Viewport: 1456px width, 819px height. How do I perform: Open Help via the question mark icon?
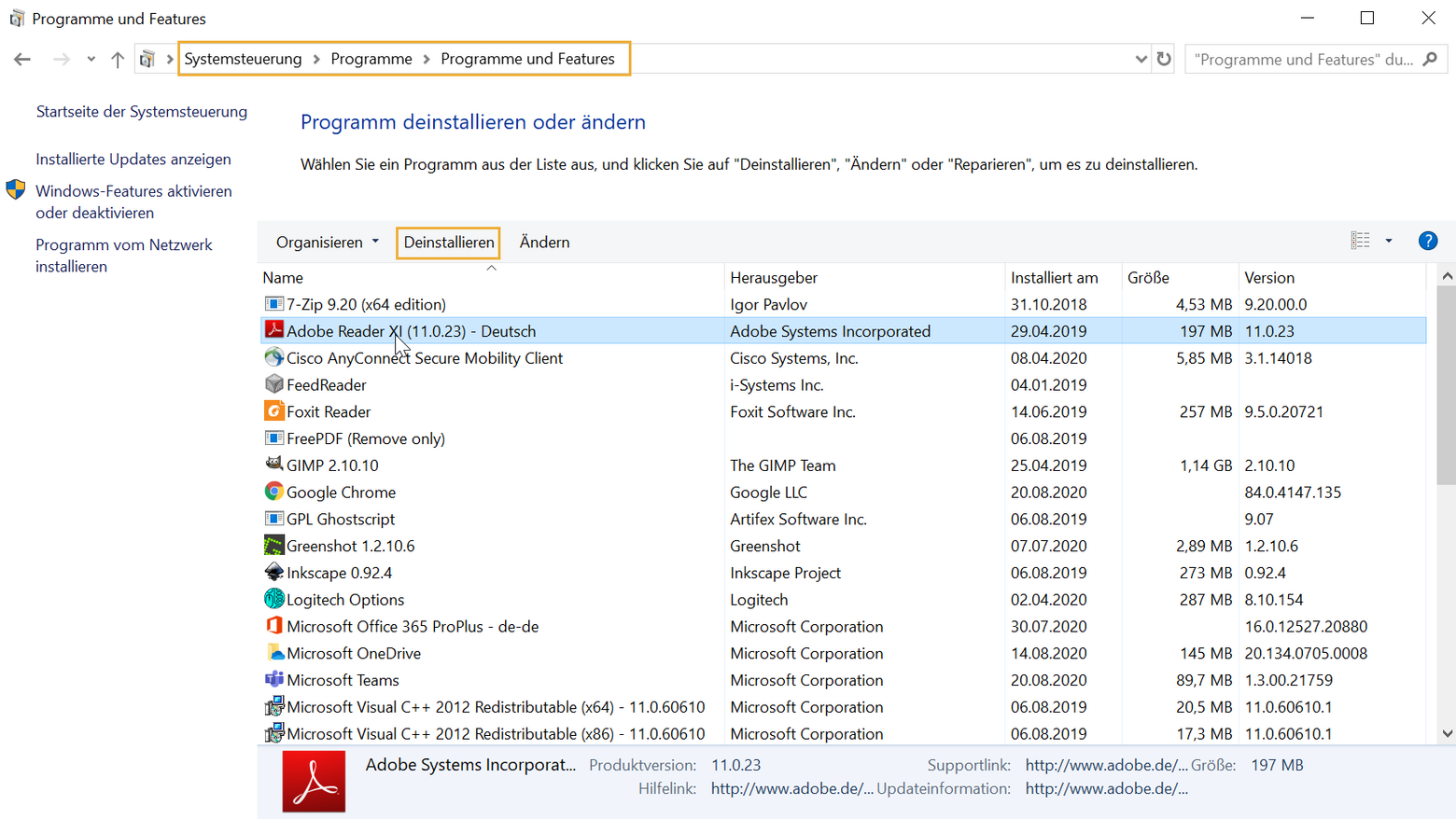pyautogui.click(x=1427, y=241)
